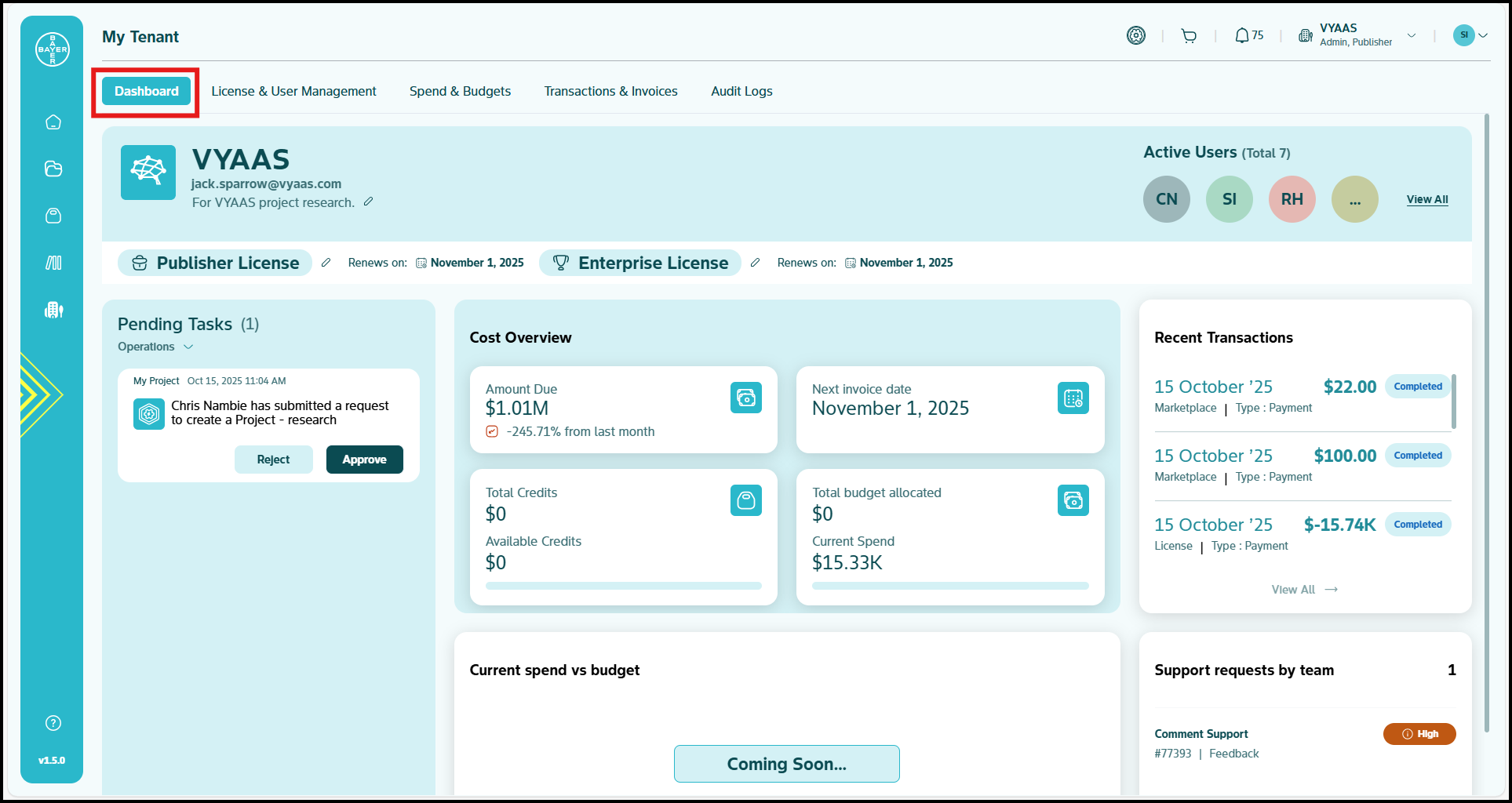Click the organization building icon in sidebar
The width and height of the screenshot is (1512, 803).
(x=53, y=310)
